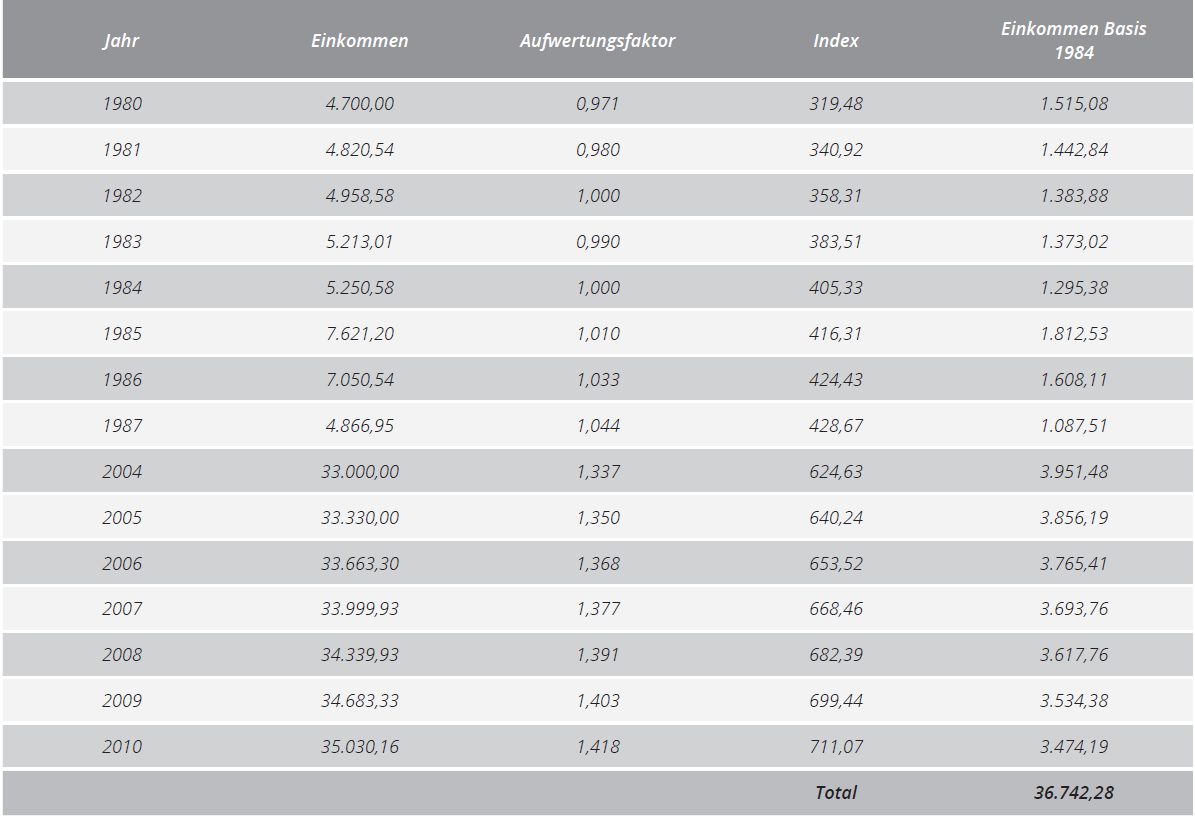Select the year cell 1981

pos(122,149)
